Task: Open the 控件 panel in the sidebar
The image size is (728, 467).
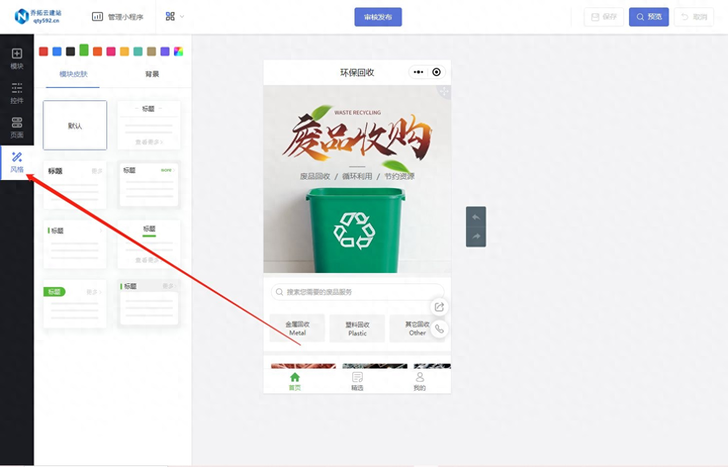Action: (x=17, y=93)
